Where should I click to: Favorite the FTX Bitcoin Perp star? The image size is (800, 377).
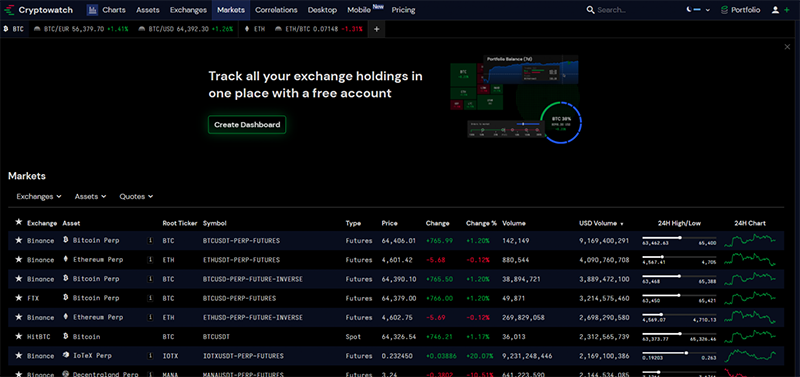[x=18, y=298]
